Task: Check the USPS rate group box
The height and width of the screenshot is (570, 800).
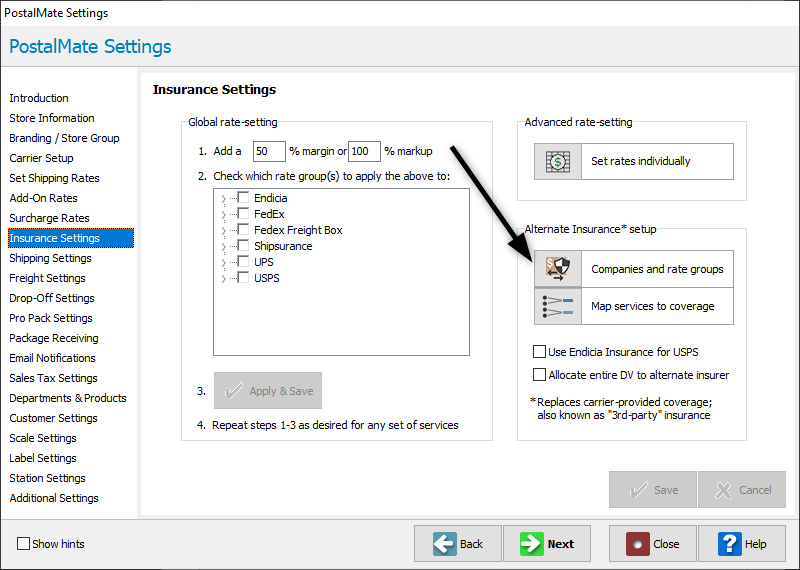Action: point(243,278)
